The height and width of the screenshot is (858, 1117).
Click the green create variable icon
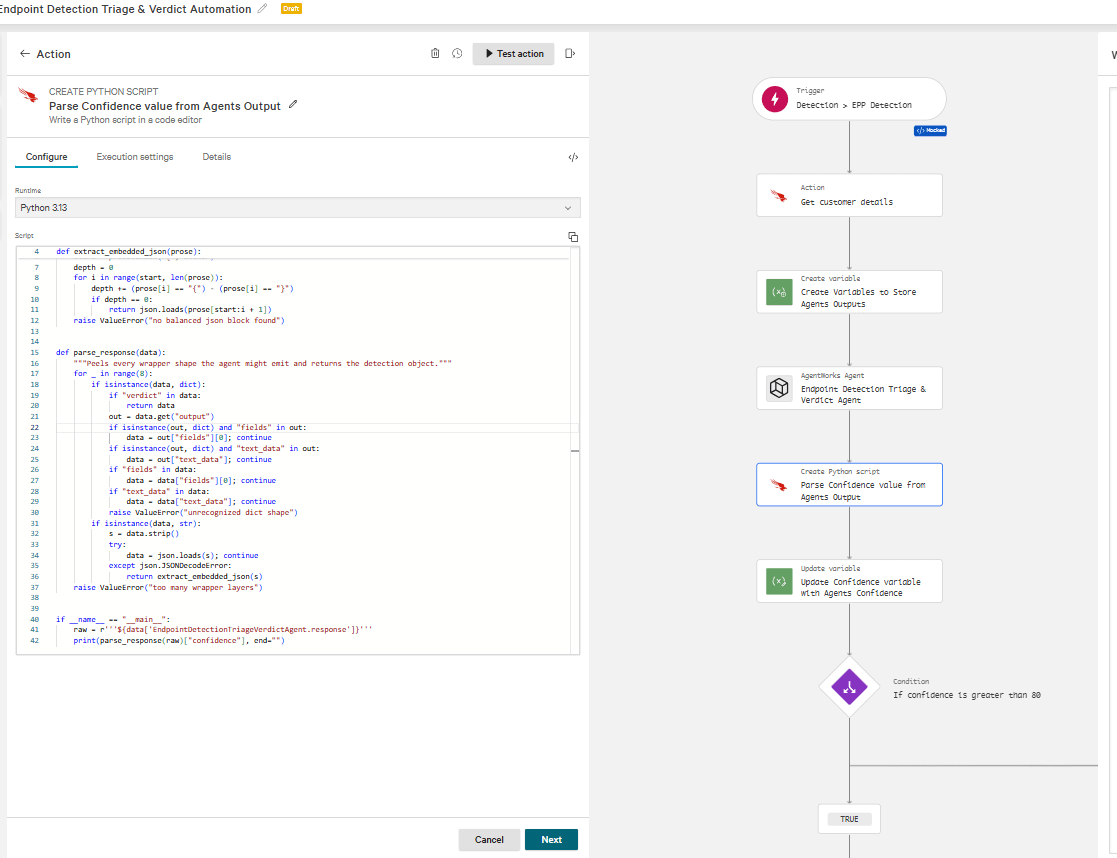coord(779,292)
